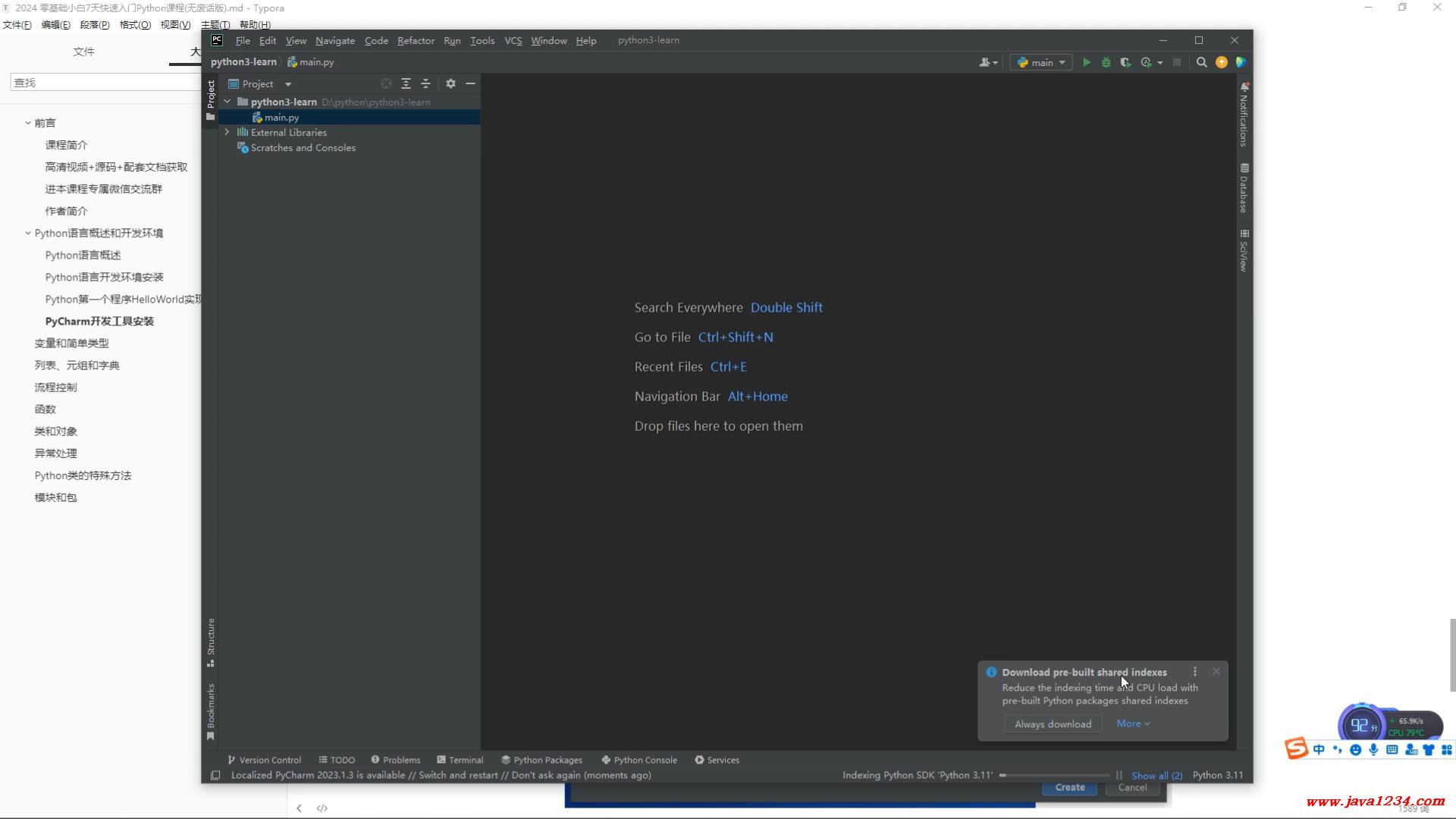
Task: Run the main configuration with green play icon
Action: pos(1086,62)
